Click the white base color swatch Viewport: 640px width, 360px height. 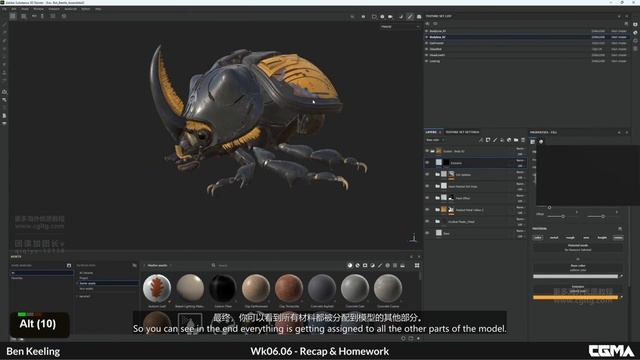pos(575,276)
